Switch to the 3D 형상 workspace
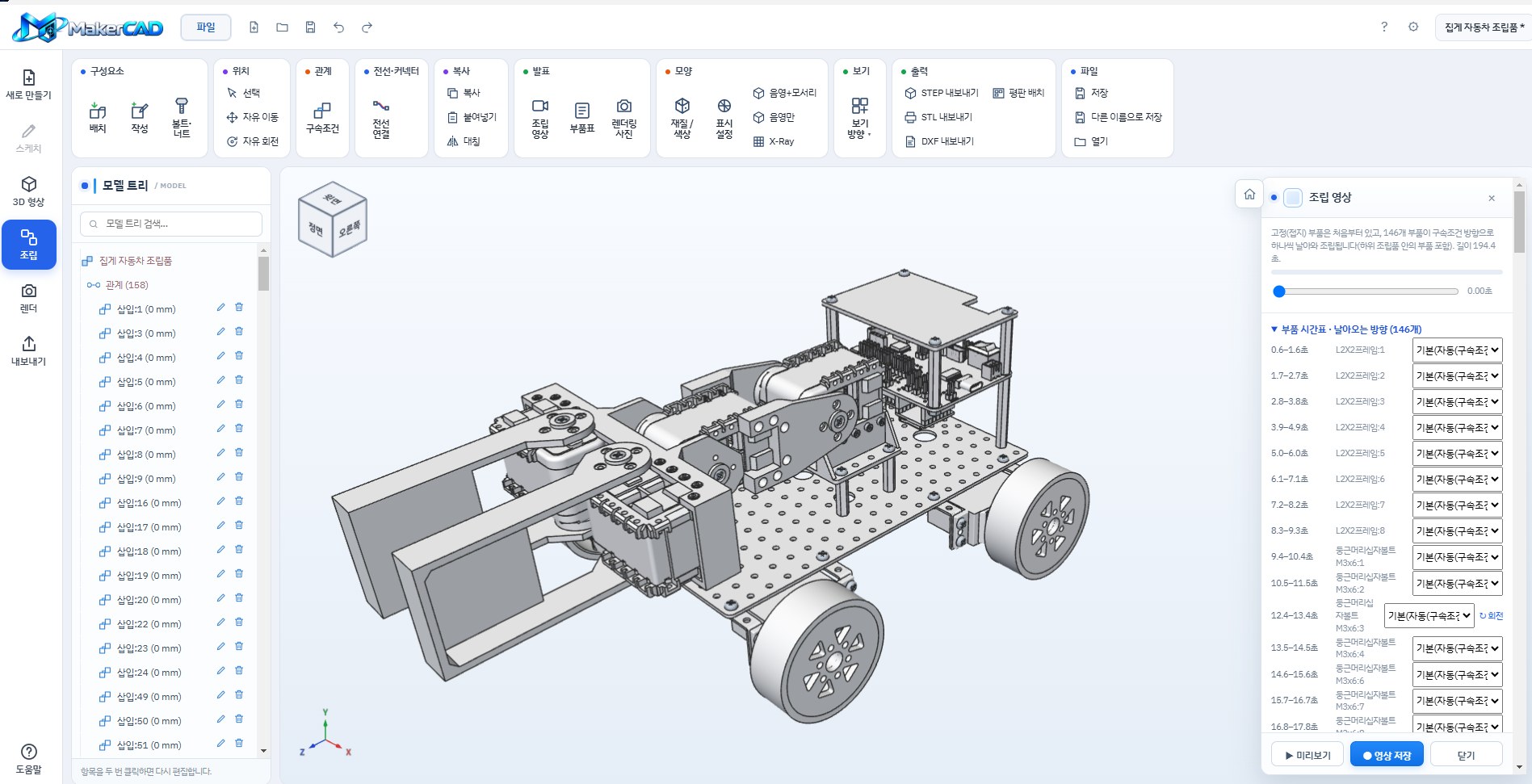This screenshot has width=1532, height=784. [29, 191]
